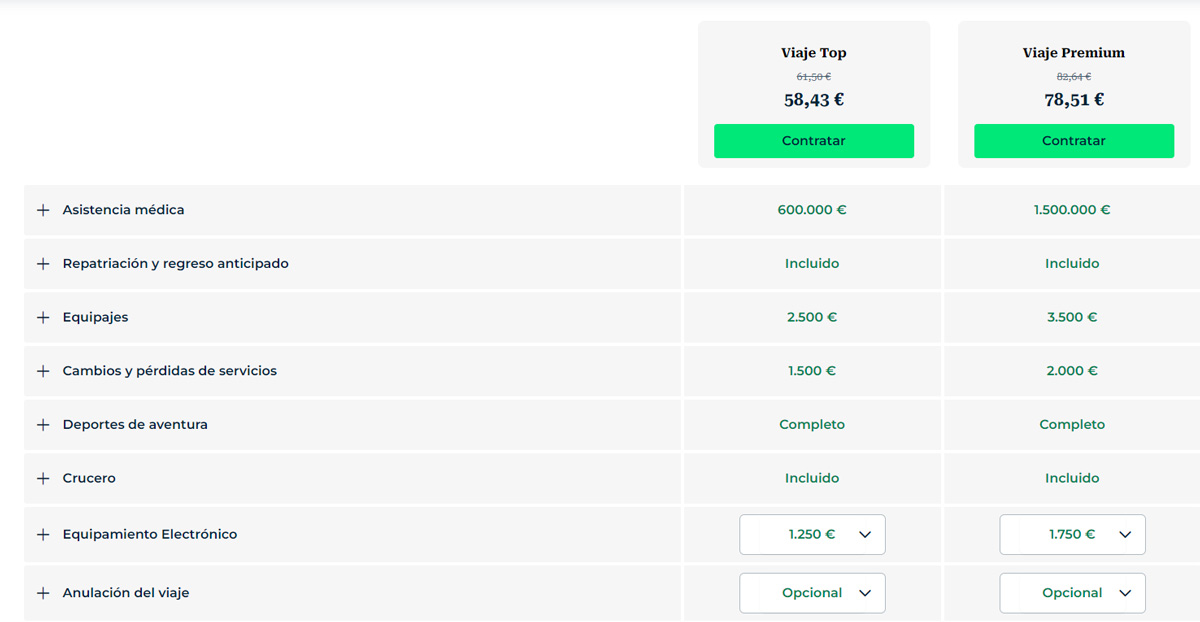Expand Anulación del viaje plus icon
1200x622 pixels.
pyautogui.click(x=43, y=593)
